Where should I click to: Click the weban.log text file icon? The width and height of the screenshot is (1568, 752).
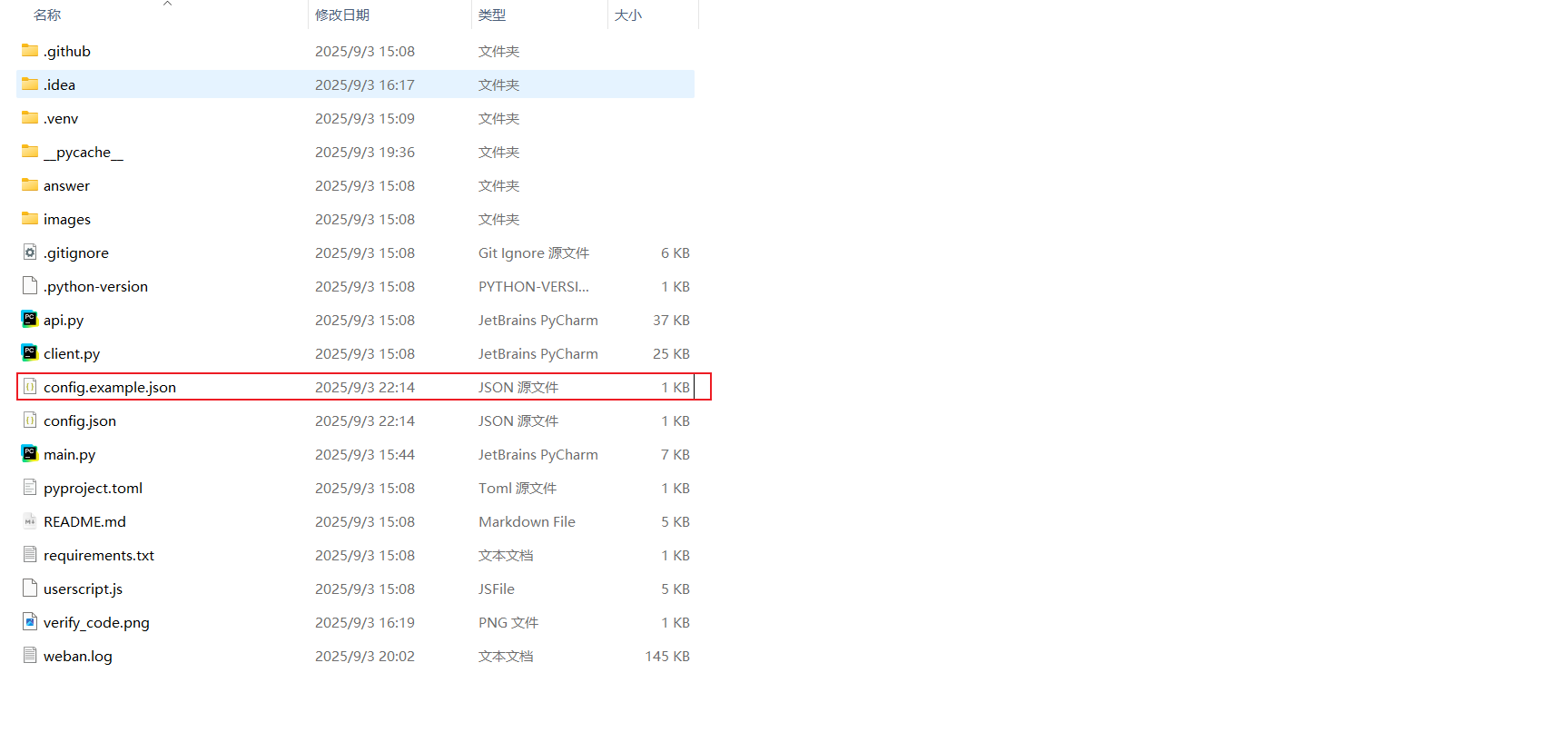click(x=30, y=656)
